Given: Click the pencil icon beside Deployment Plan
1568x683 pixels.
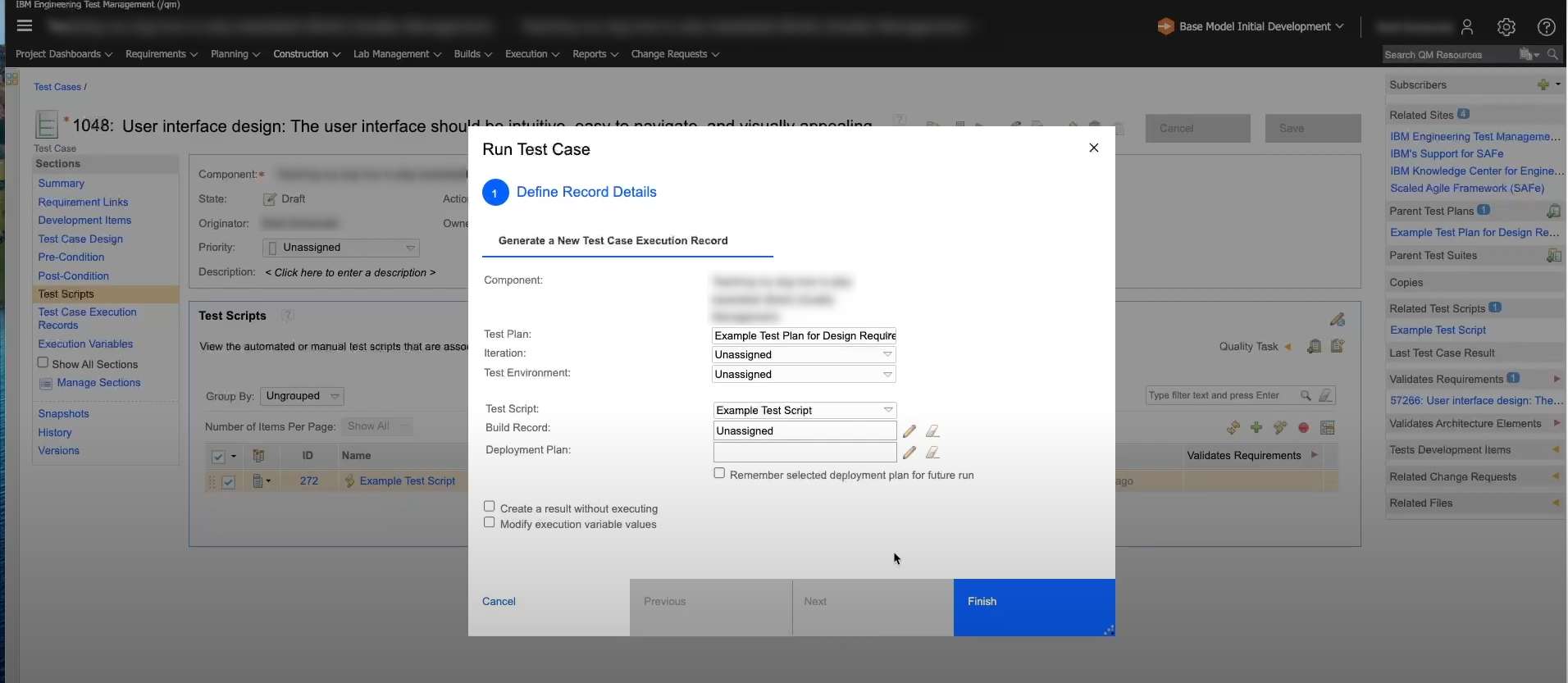Looking at the screenshot, I should pyautogui.click(x=909, y=453).
